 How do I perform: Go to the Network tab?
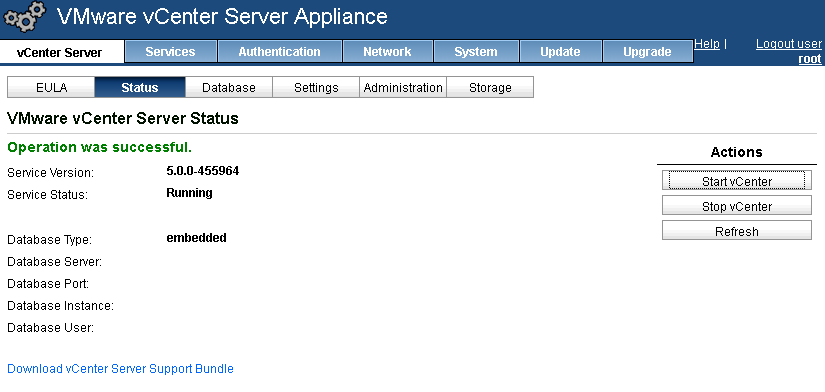(387, 52)
